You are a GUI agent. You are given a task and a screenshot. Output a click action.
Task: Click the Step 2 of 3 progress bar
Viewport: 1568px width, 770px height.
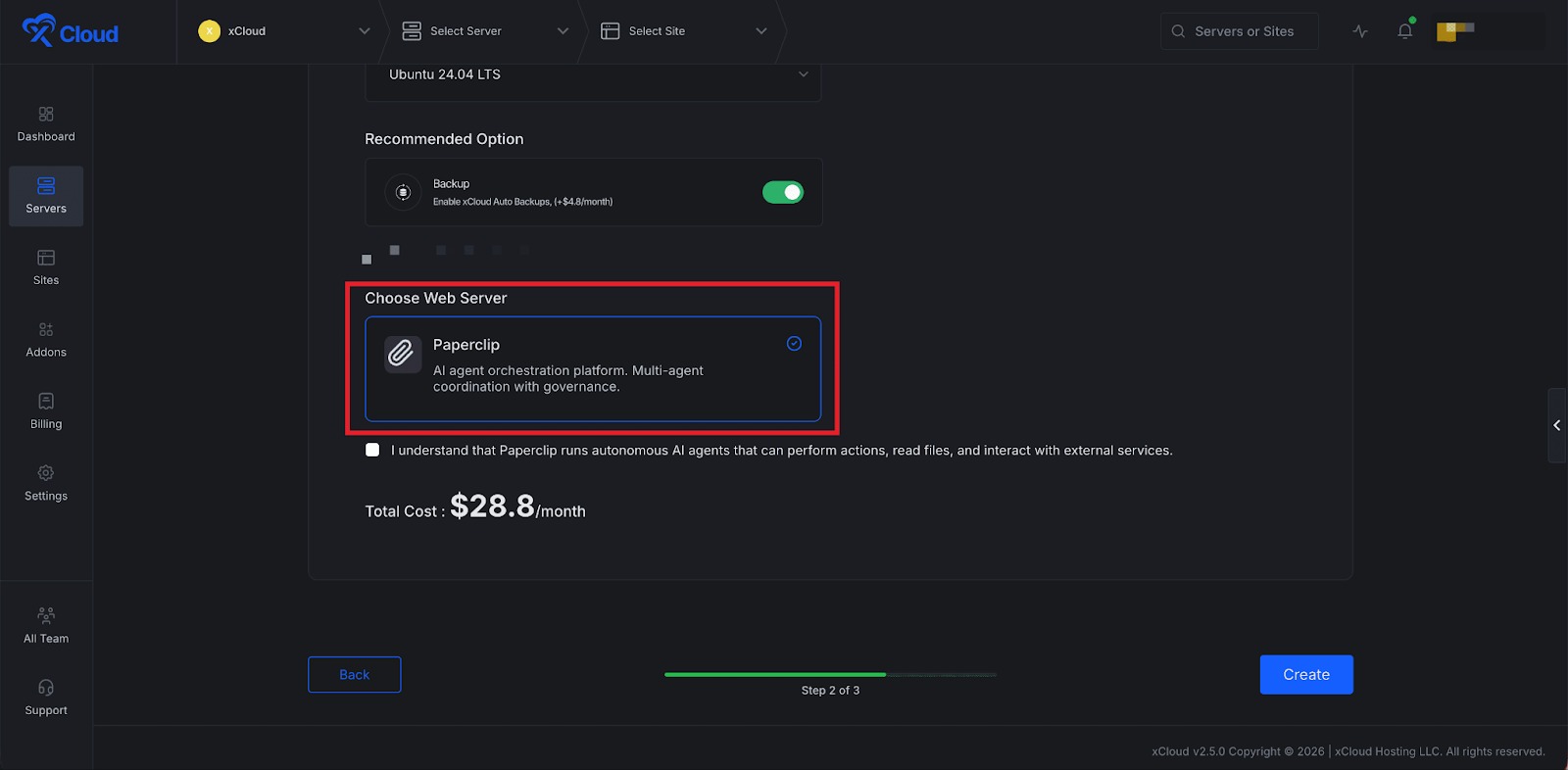click(829, 674)
